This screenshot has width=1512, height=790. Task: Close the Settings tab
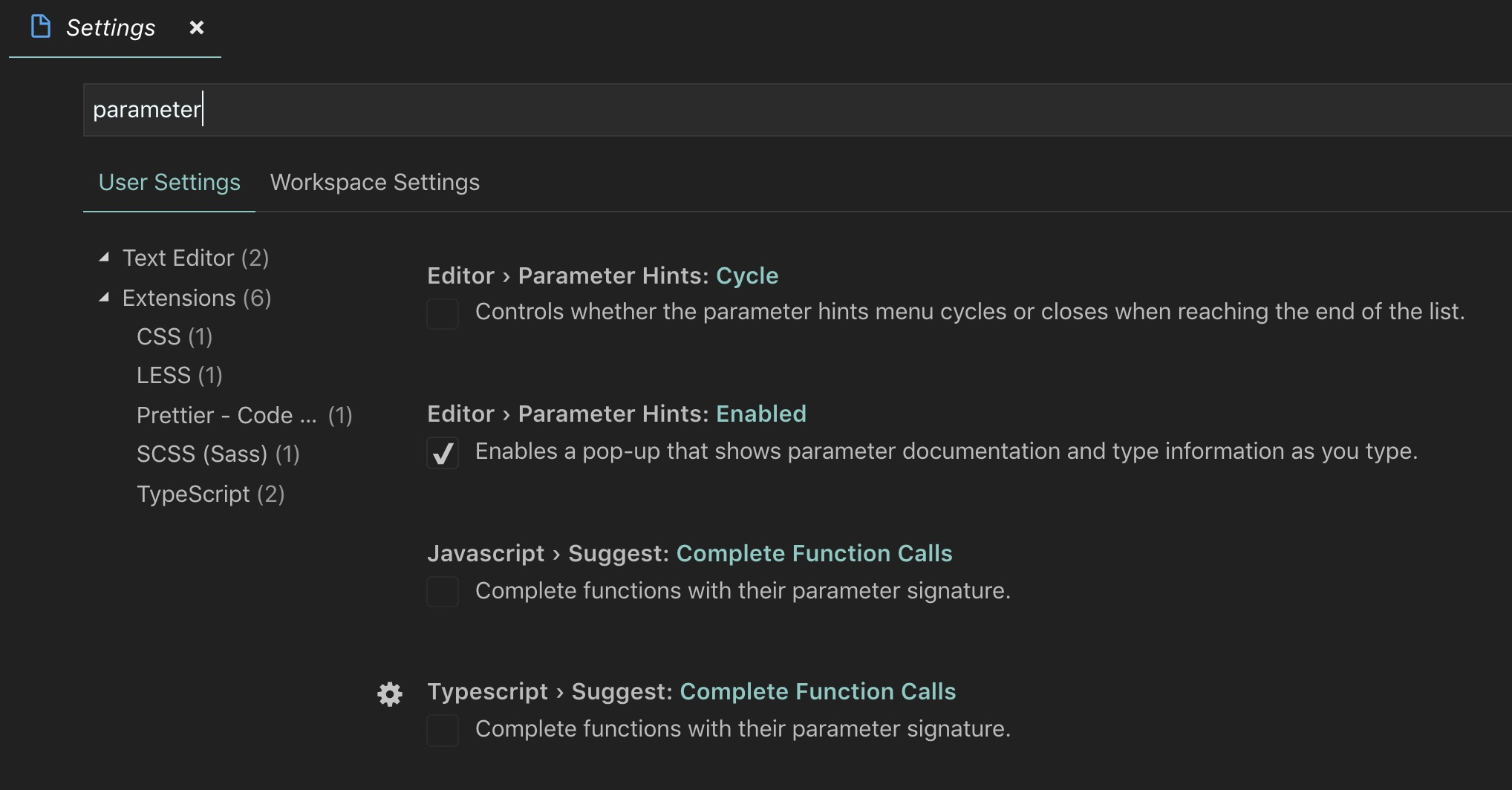(x=196, y=27)
